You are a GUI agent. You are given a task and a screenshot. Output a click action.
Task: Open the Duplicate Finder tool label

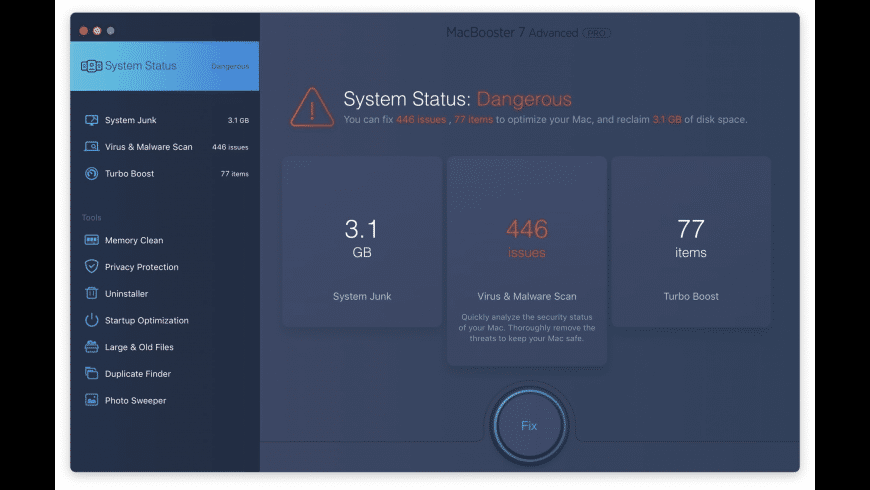tap(138, 373)
